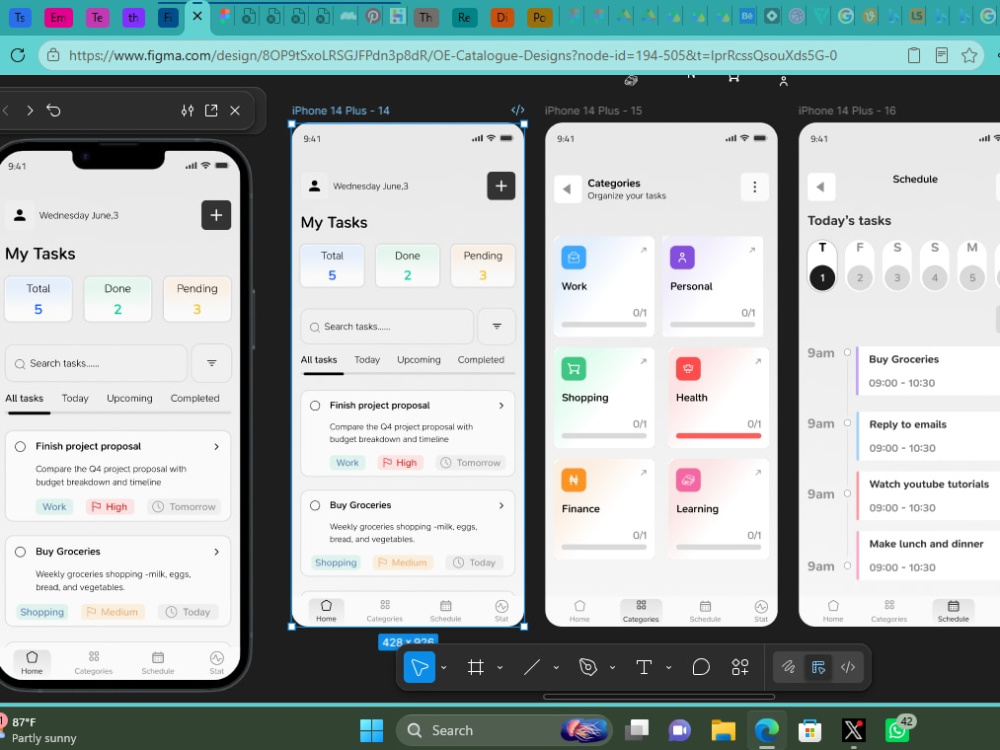
Task: Select the iPhone 14 Plus - 15 frame label
Action: (x=593, y=111)
